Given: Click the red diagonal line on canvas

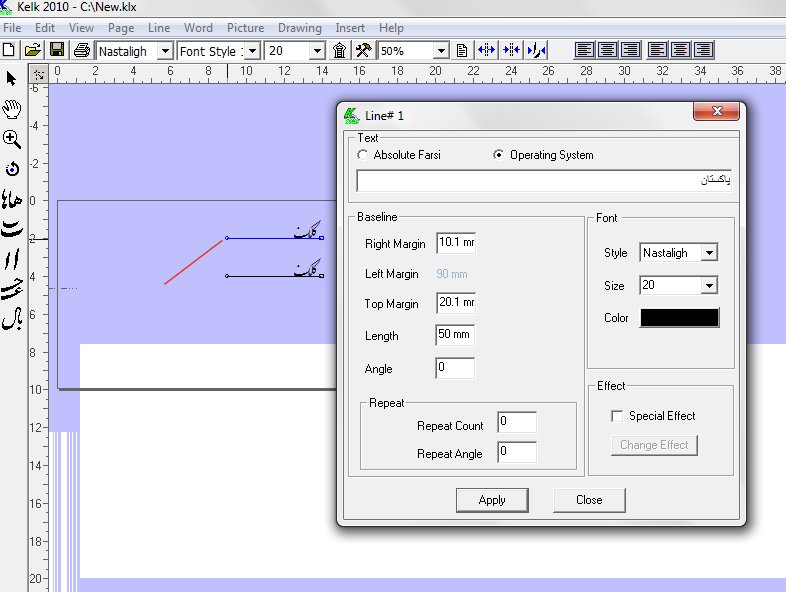Looking at the screenshot, I should click(193, 262).
